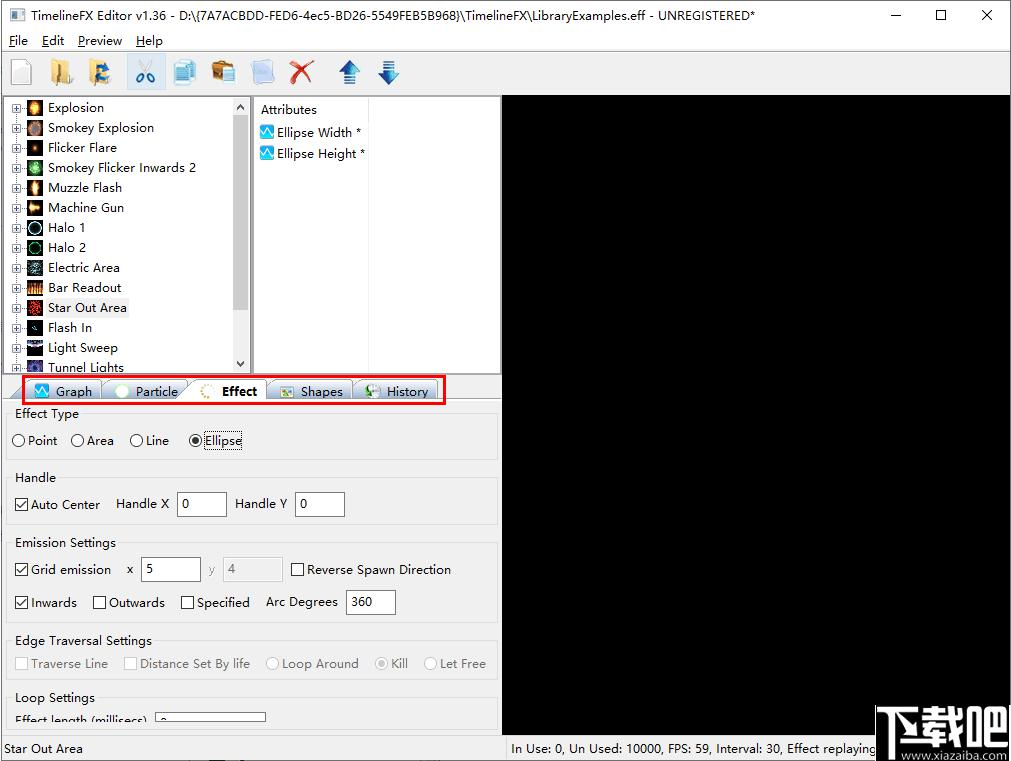Select the Area effect type radio button
Viewport: 1011px width, 761px height.
77,440
